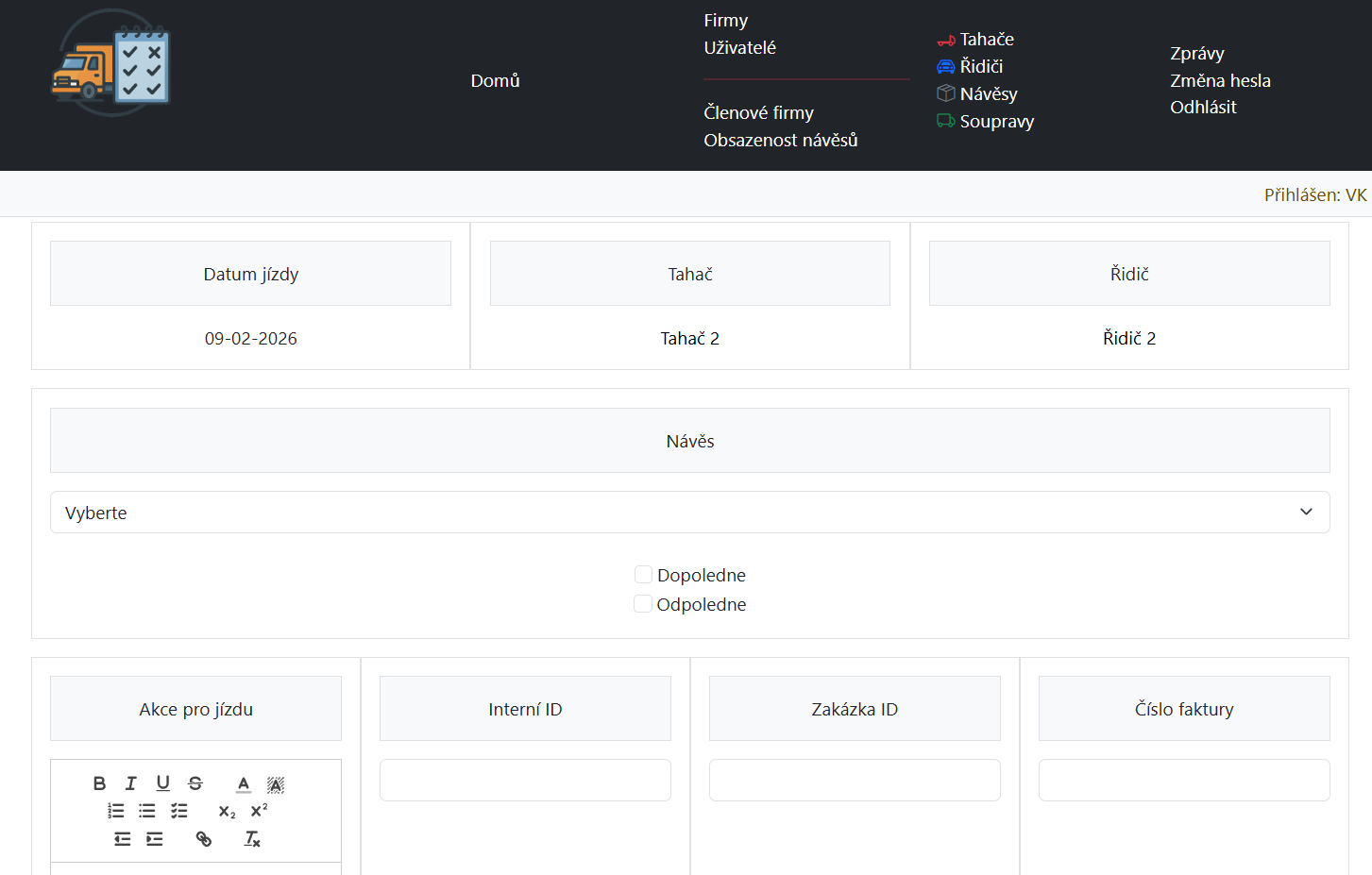Open Obsazenost návěsů page

pos(780,141)
